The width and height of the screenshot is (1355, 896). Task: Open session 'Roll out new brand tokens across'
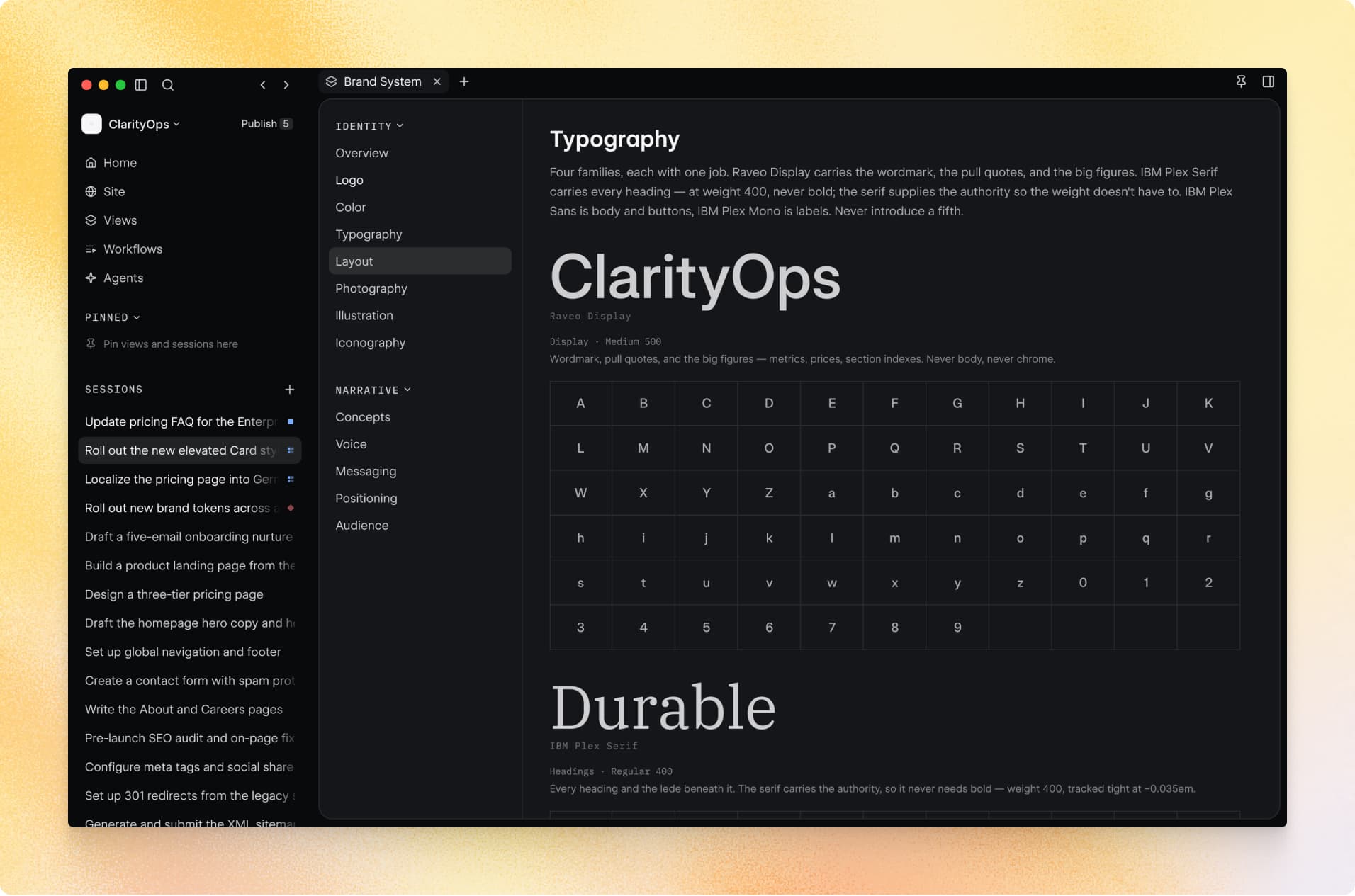(190, 509)
